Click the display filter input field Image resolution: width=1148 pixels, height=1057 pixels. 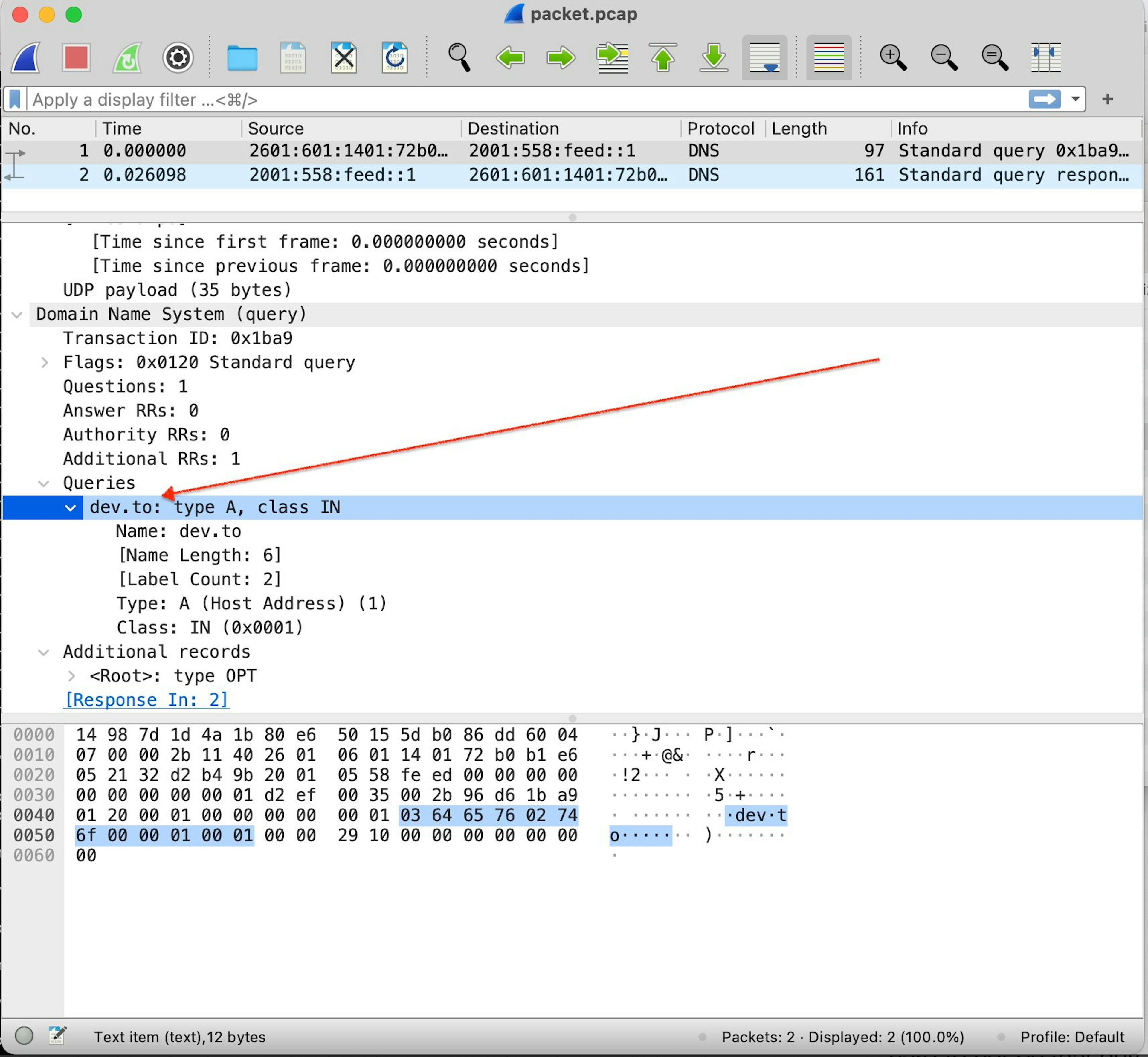point(526,100)
